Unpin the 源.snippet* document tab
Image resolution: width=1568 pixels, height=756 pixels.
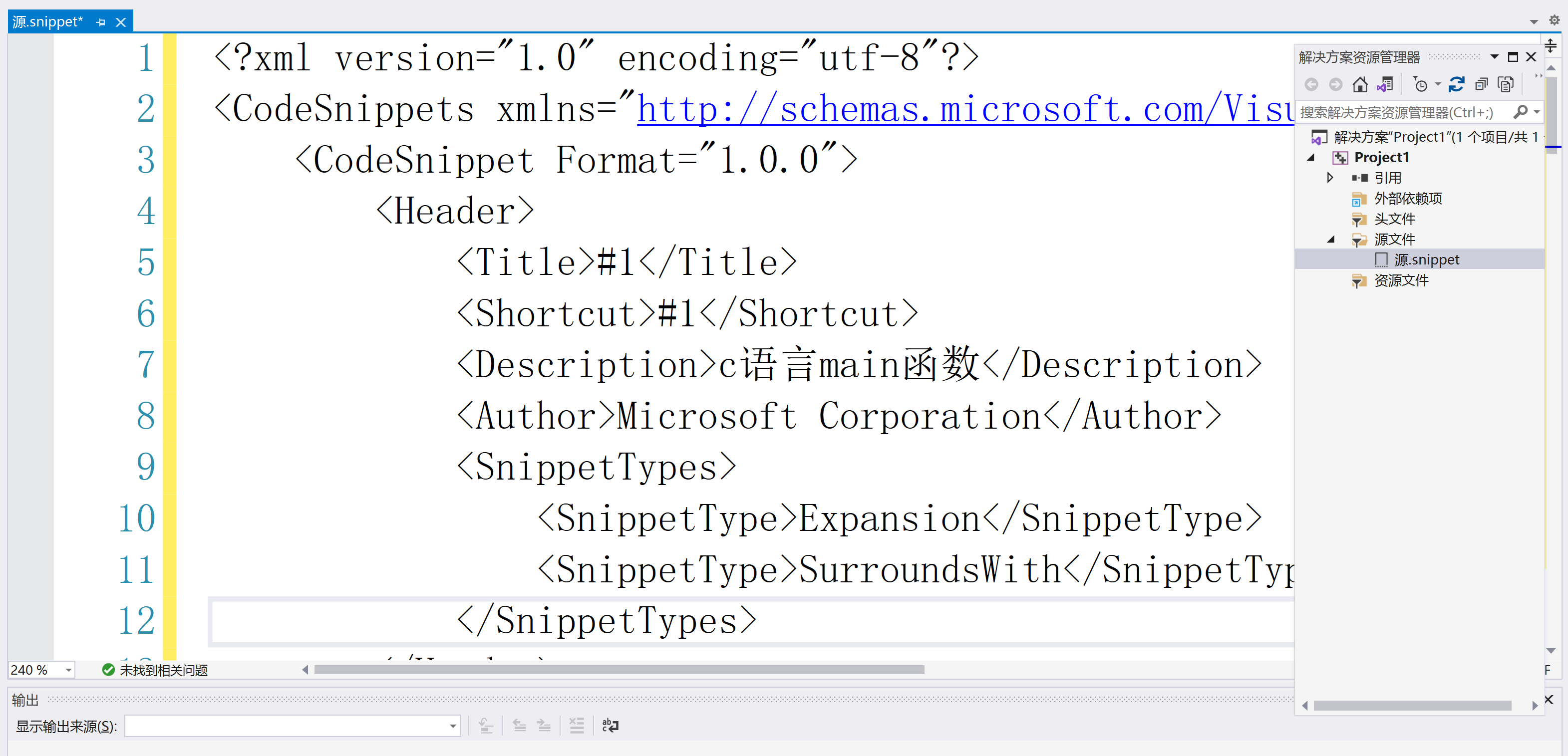(100, 21)
